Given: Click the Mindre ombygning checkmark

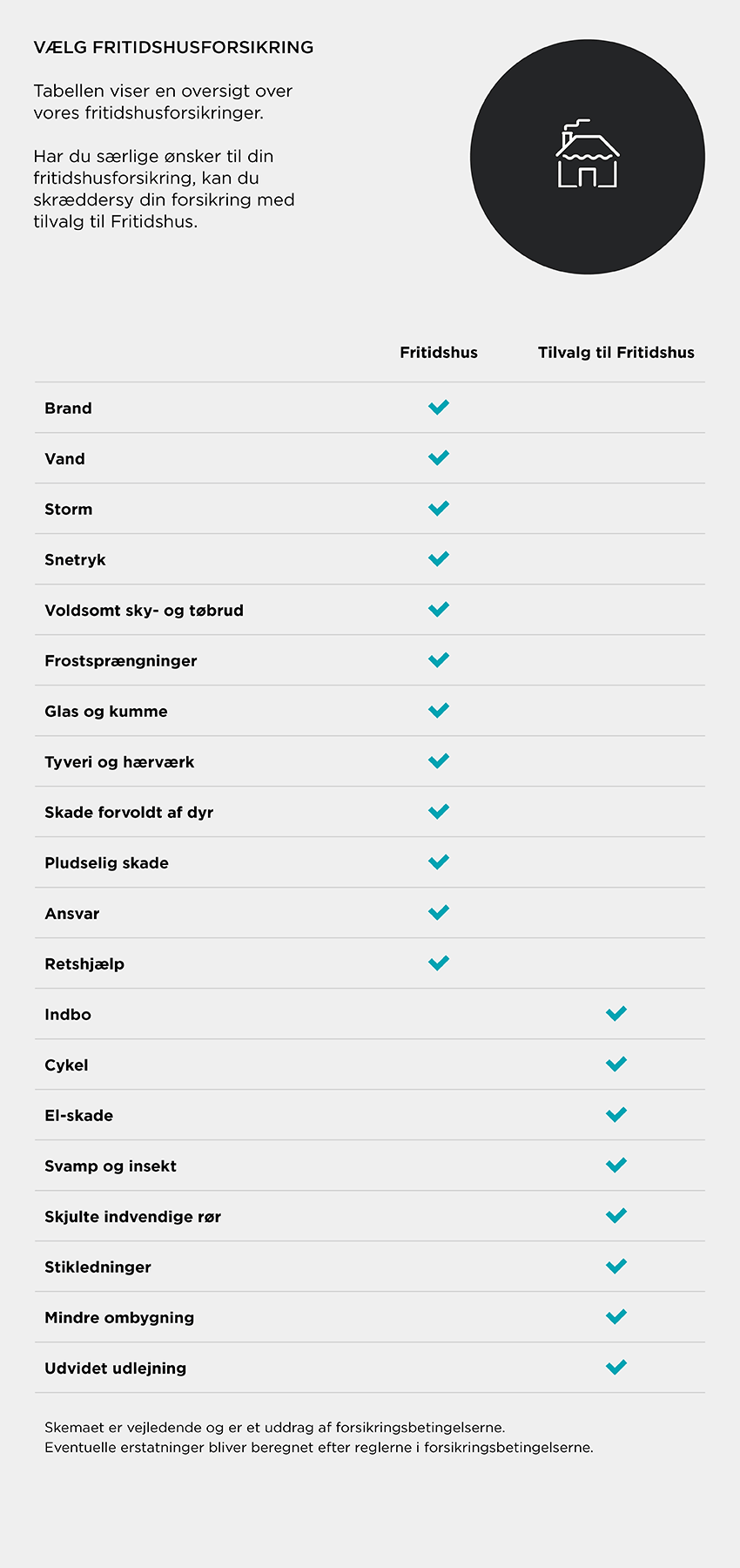Looking at the screenshot, I should pyautogui.click(x=616, y=1316).
